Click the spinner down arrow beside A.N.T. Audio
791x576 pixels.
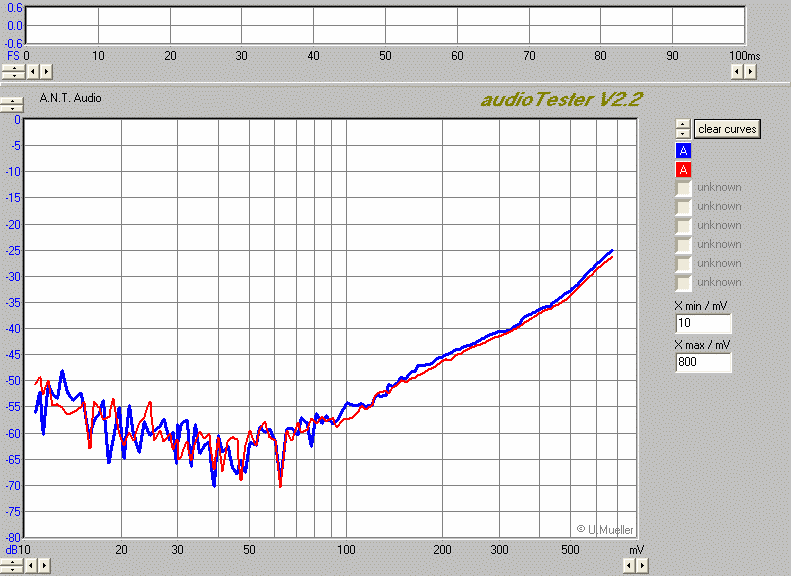pos(12,108)
